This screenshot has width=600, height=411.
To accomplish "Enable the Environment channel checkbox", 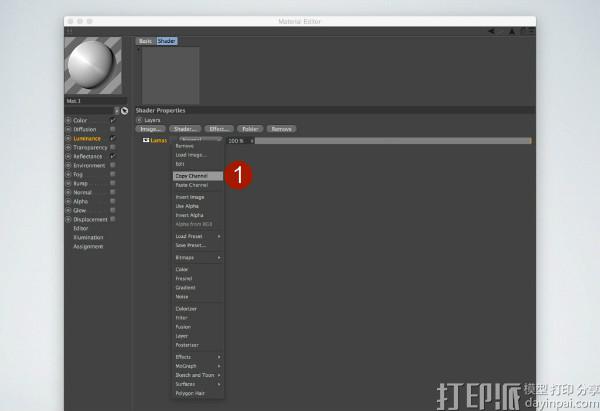I will (113, 165).
